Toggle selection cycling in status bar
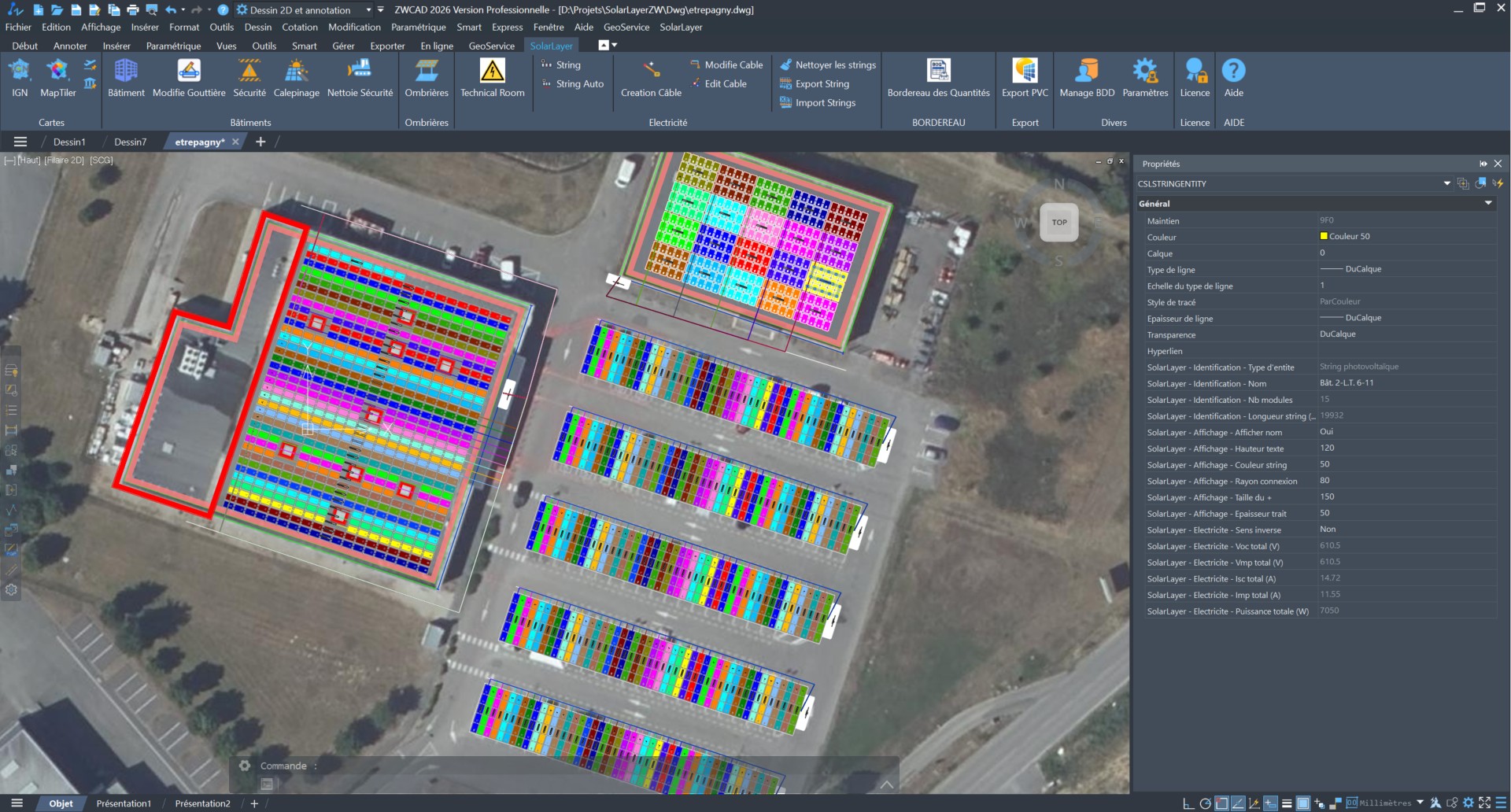The image size is (1511, 812). (x=1320, y=803)
